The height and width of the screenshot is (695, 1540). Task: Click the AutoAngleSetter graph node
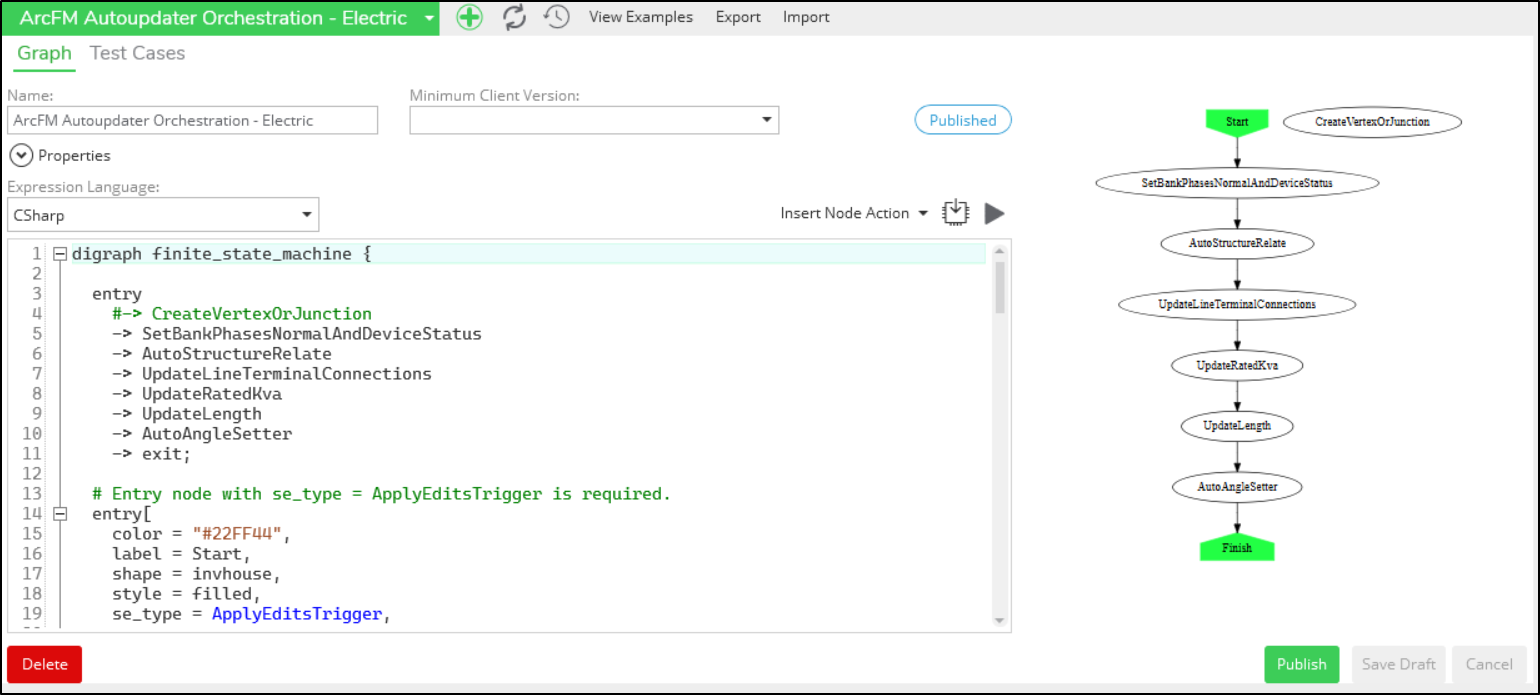1237,487
